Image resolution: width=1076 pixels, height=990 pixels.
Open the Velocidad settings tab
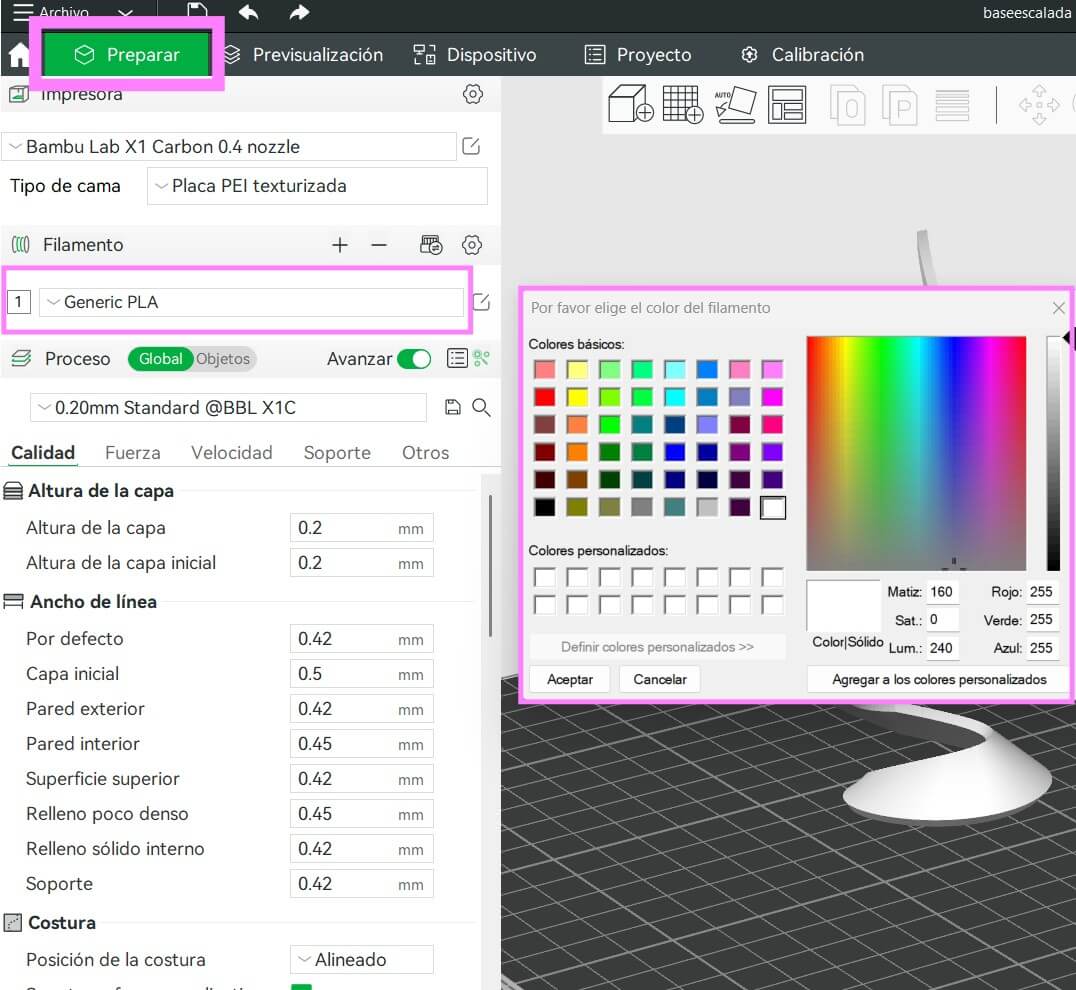coord(231,453)
